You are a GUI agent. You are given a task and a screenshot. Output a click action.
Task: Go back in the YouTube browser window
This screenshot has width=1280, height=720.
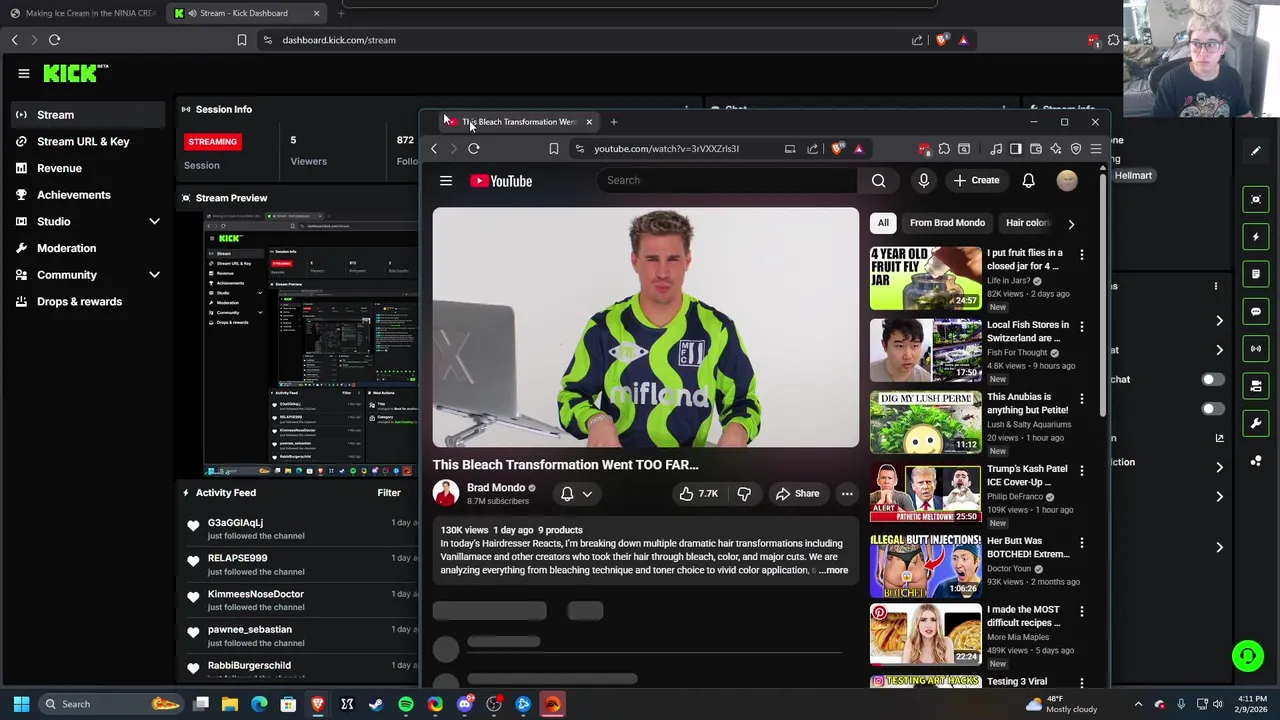click(434, 149)
